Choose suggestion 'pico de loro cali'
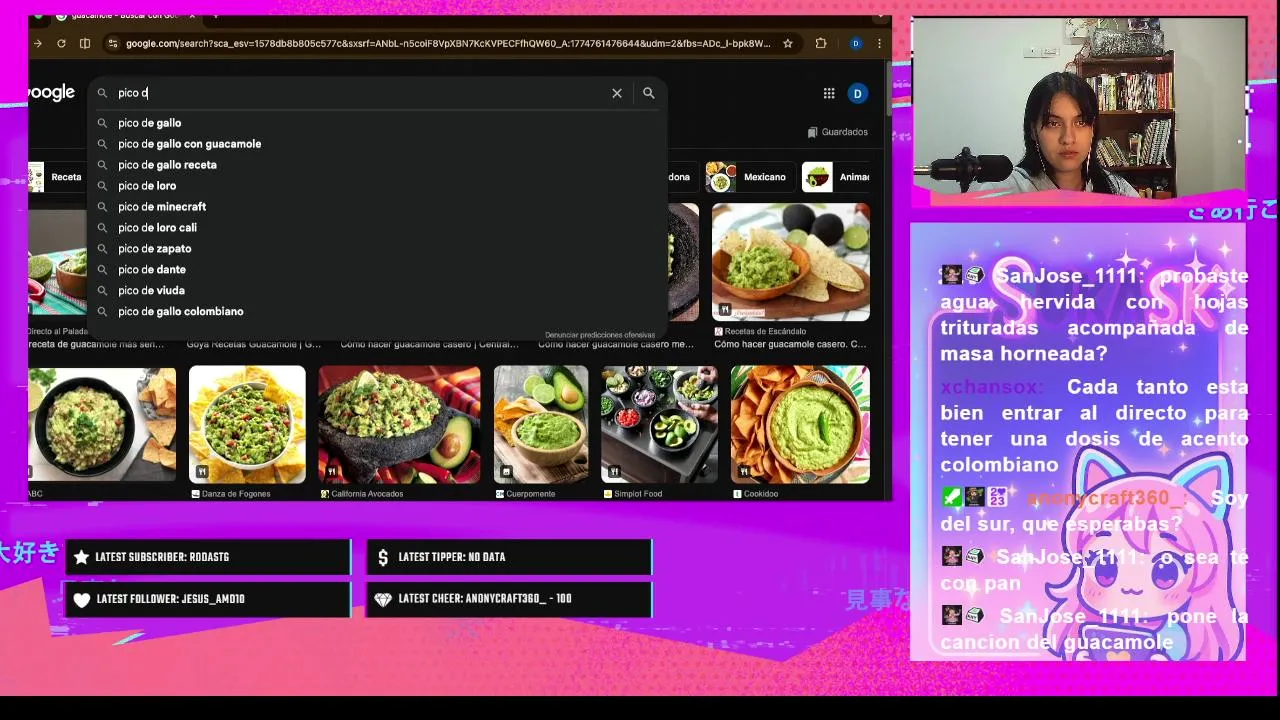Viewport: 1280px width, 720px height. (x=378, y=228)
